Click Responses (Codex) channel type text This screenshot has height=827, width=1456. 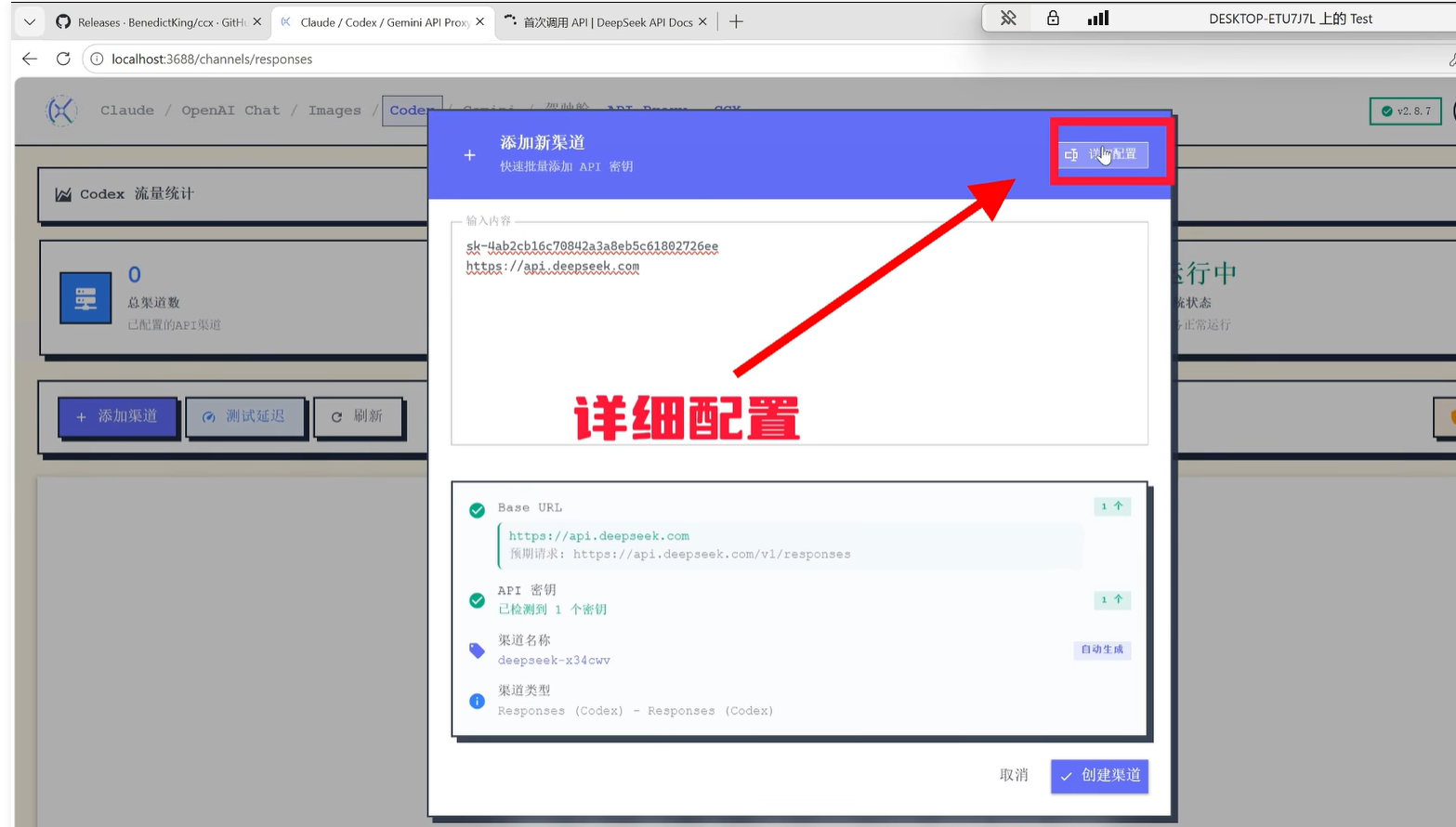click(635, 711)
